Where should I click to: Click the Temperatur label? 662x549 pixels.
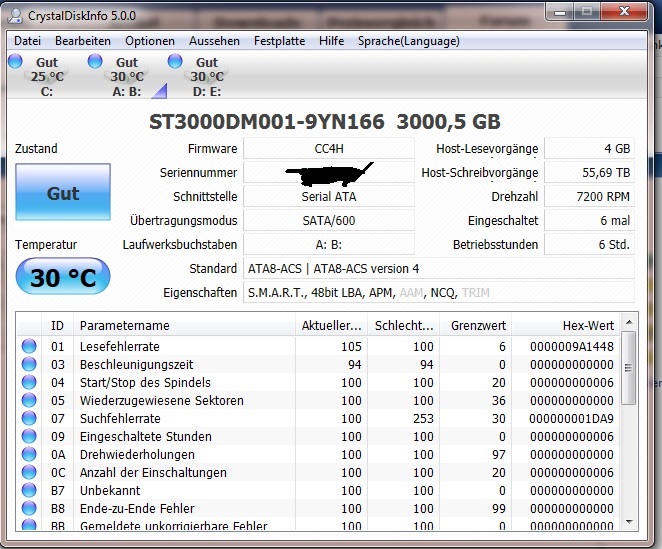pyautogui.click(x=46, y=245)
